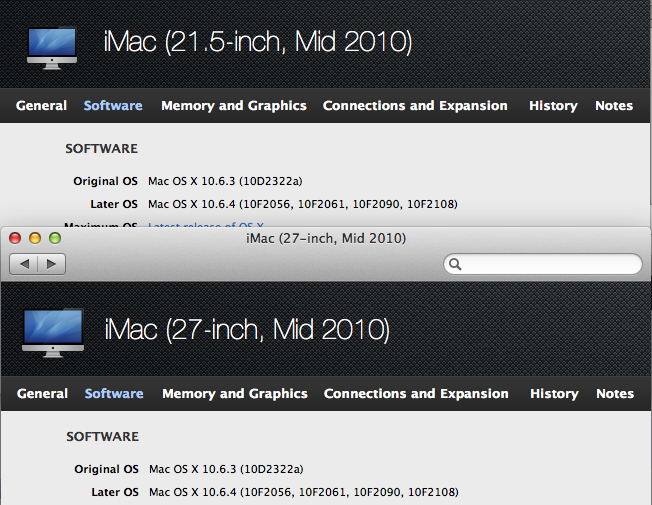Image resolution: width=652 pixels, height=505 pixels.
Task: Click the large heading iMac (21.5-inch, Mid 2010)
Action: pos(257,42)
